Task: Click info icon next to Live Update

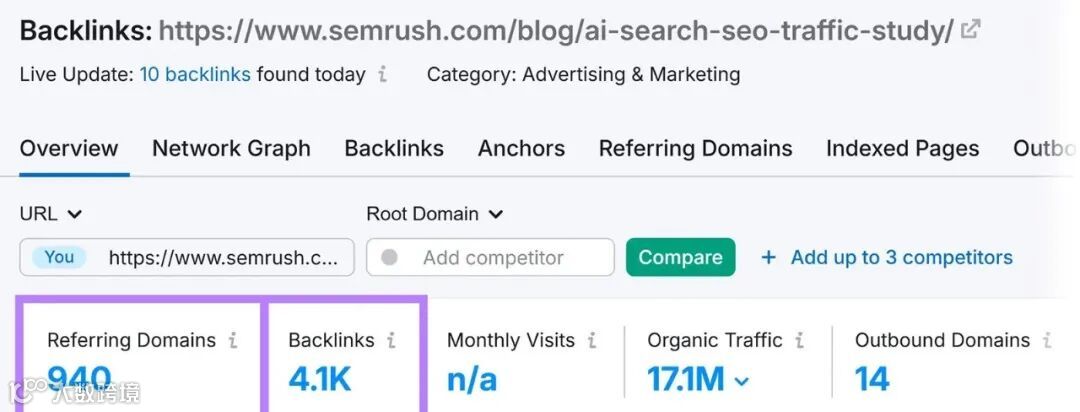Action: [x=383, y=75]
